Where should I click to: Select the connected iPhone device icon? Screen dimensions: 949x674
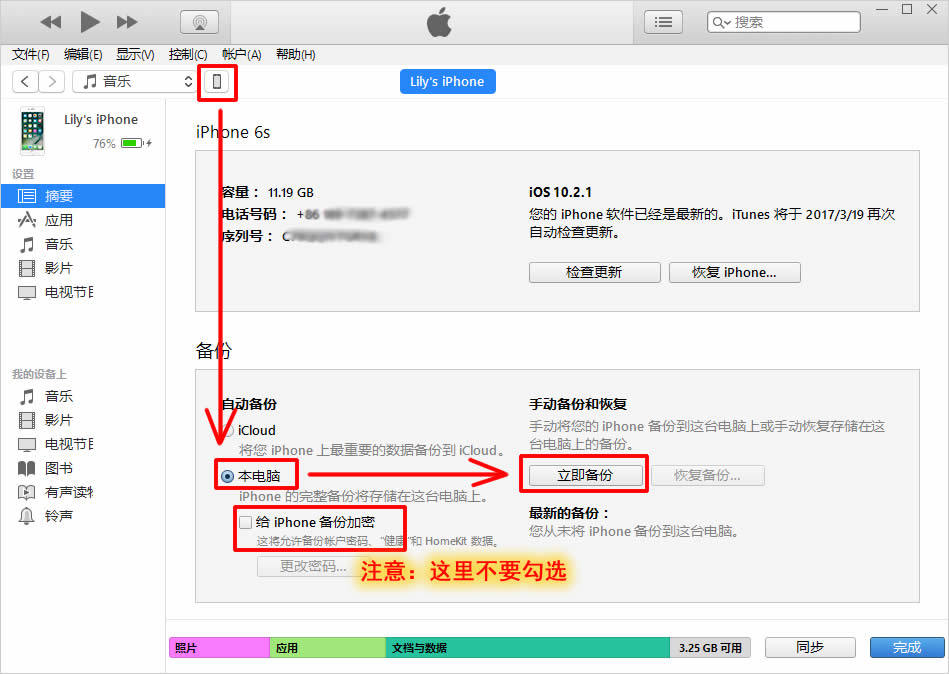click(x=217, y=83)
